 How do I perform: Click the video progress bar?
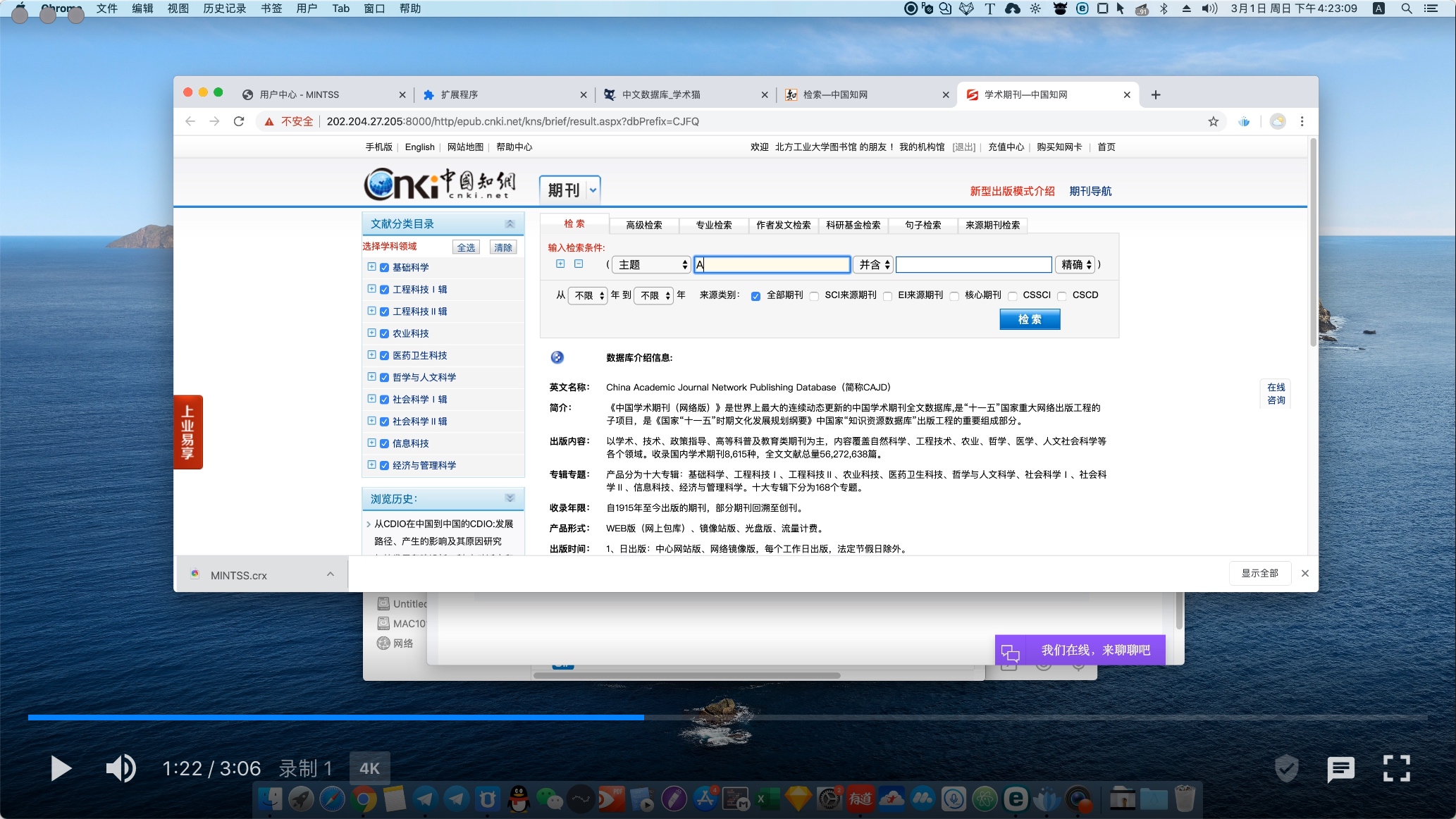[x=727, y=718]
